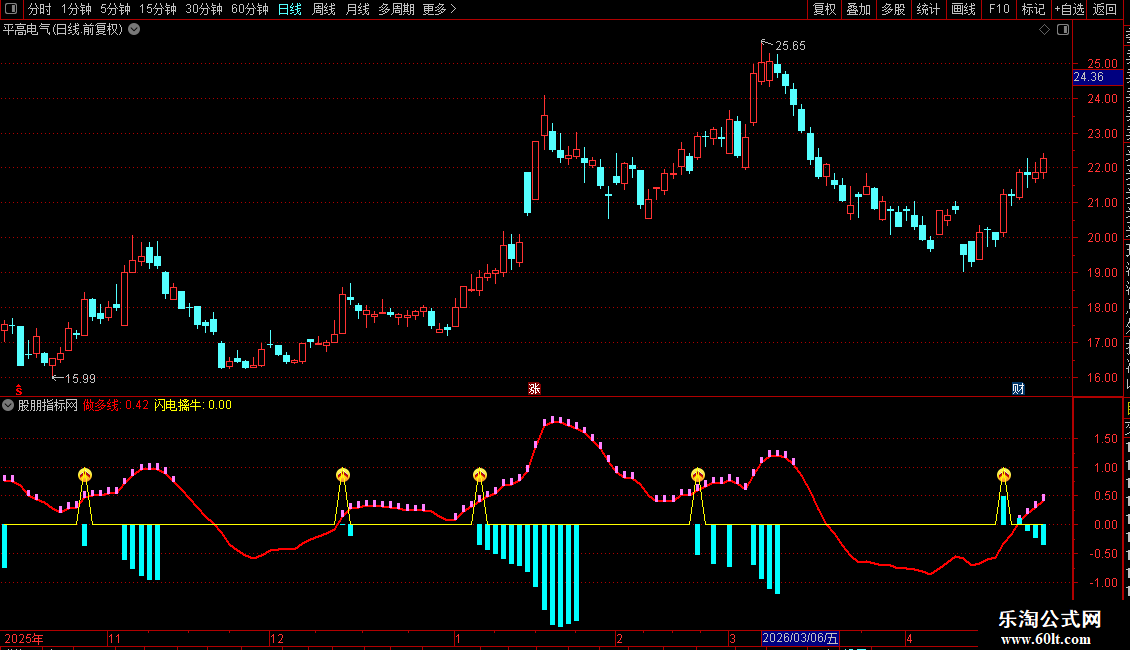The width and height of the screenshot is (1130, 650).
Task: Click the 闪电擒牛: 0.00 indicator value
Action: pyautogui.click(x=193, y=405)
